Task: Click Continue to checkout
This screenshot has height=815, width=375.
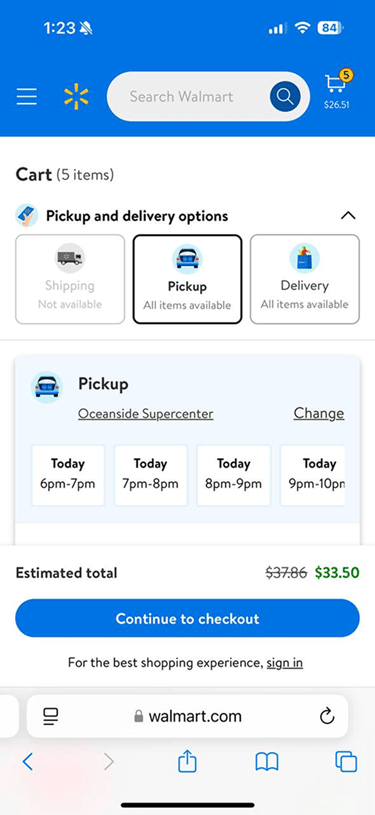Action: [187, 618]
